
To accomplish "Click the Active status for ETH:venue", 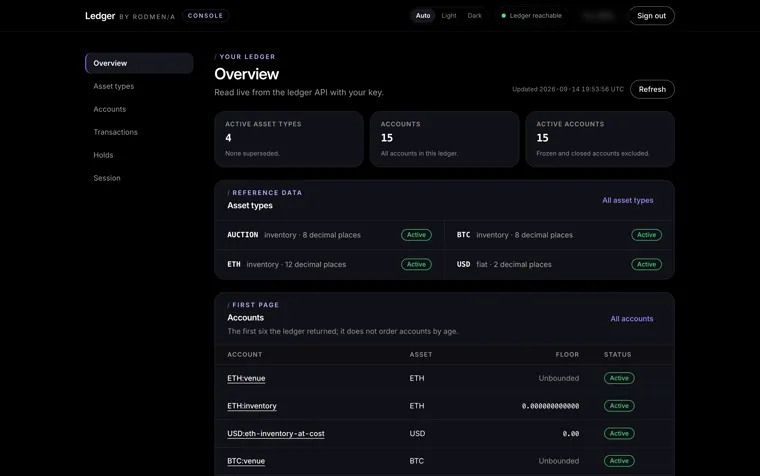I will tap(619, 378).
